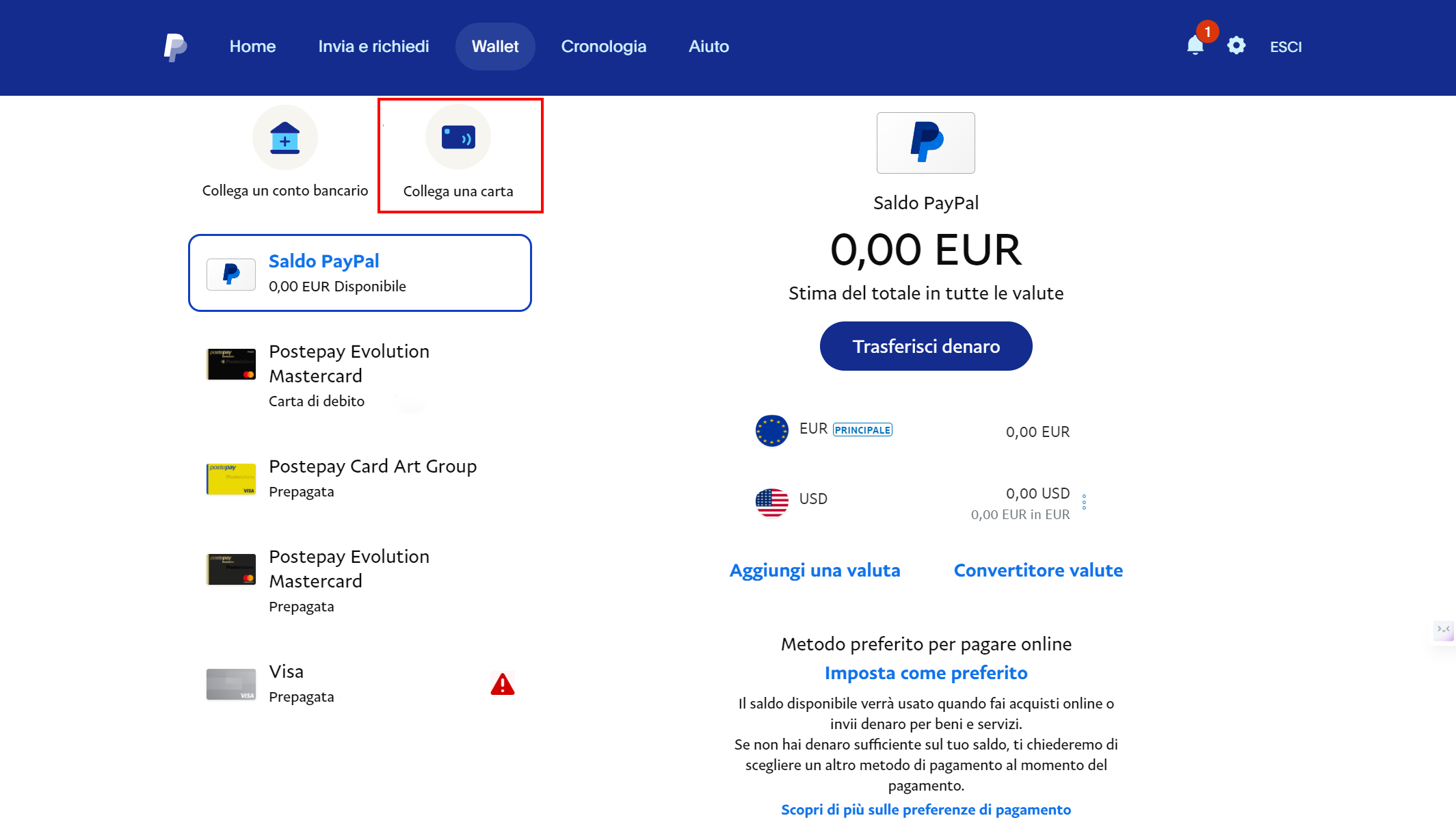Click the 'Collega un conto bancario' bank icon

pyautogui.click(x=284, y=137)
